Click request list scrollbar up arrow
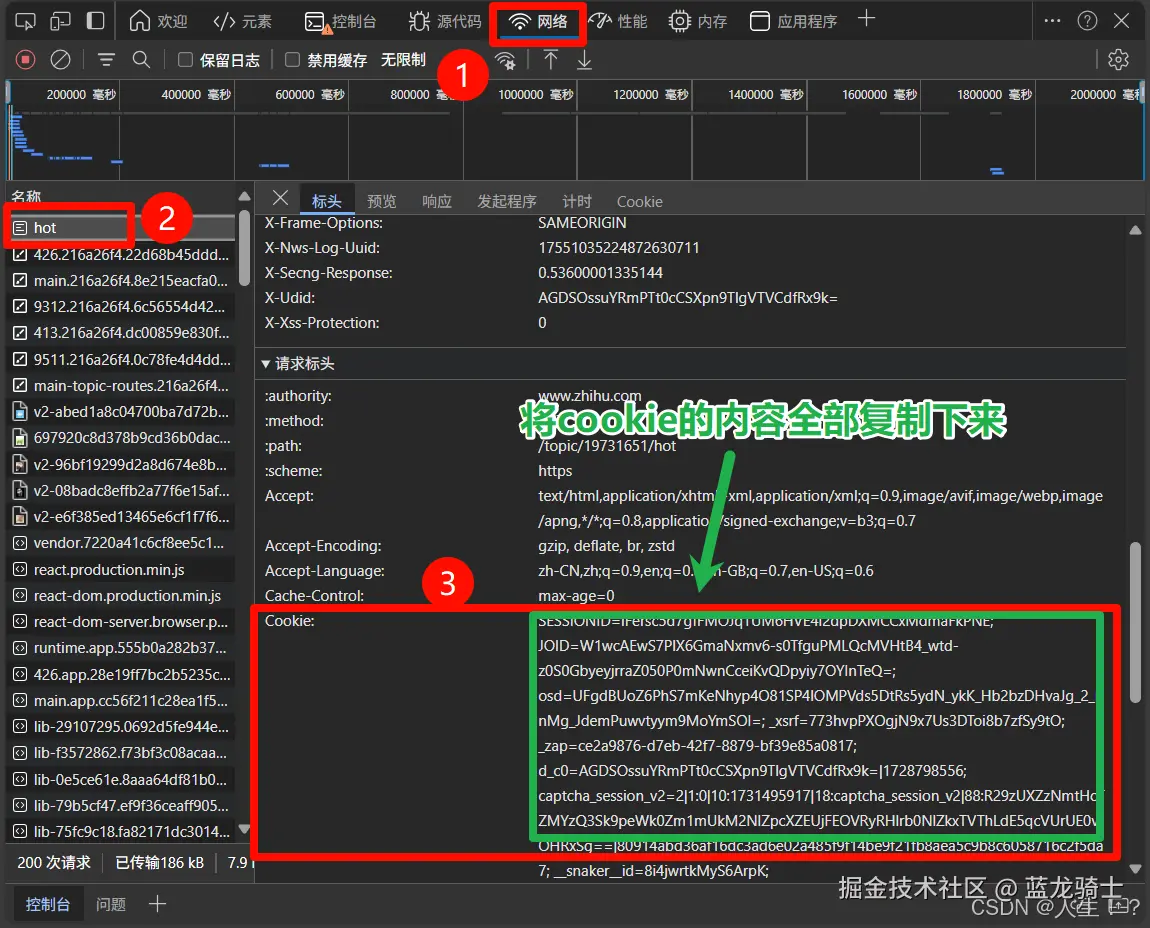 click(244, 197)
